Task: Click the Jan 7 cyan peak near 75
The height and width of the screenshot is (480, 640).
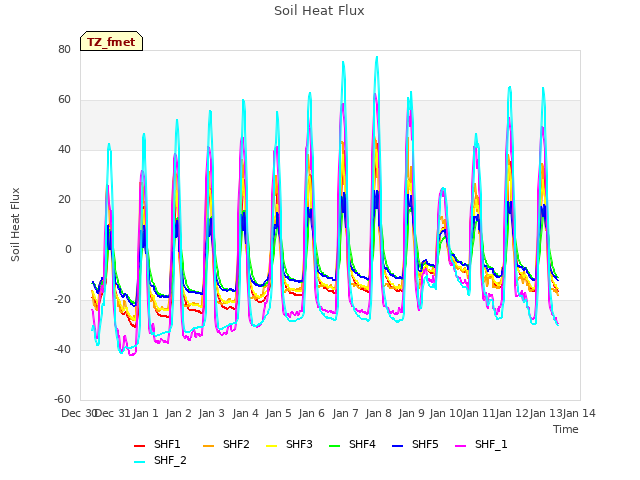Action: pos(343,62)
